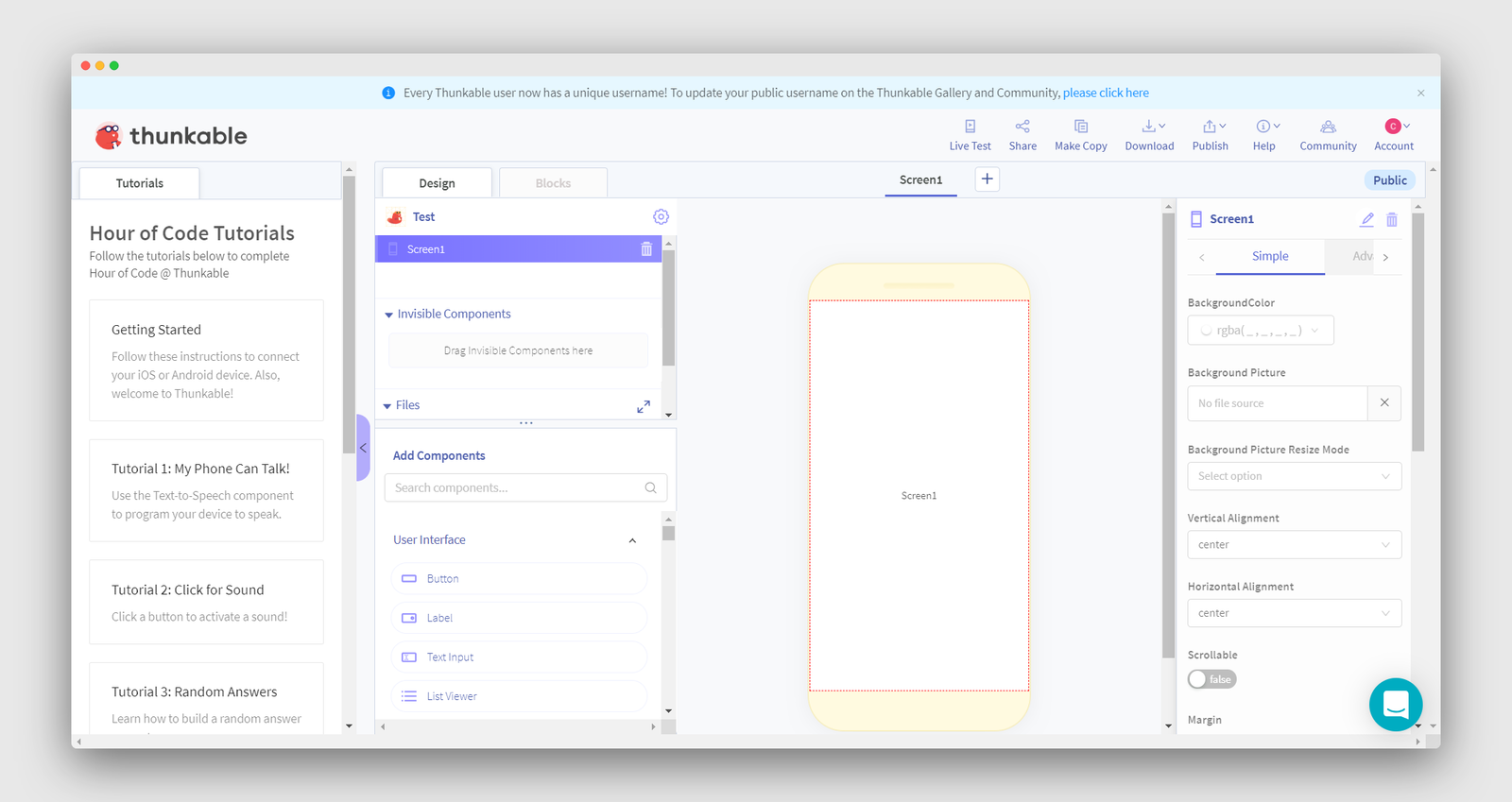Screen dimensions: 1512x802
Task: Select the Text Input component
Action: pos(519,657)
